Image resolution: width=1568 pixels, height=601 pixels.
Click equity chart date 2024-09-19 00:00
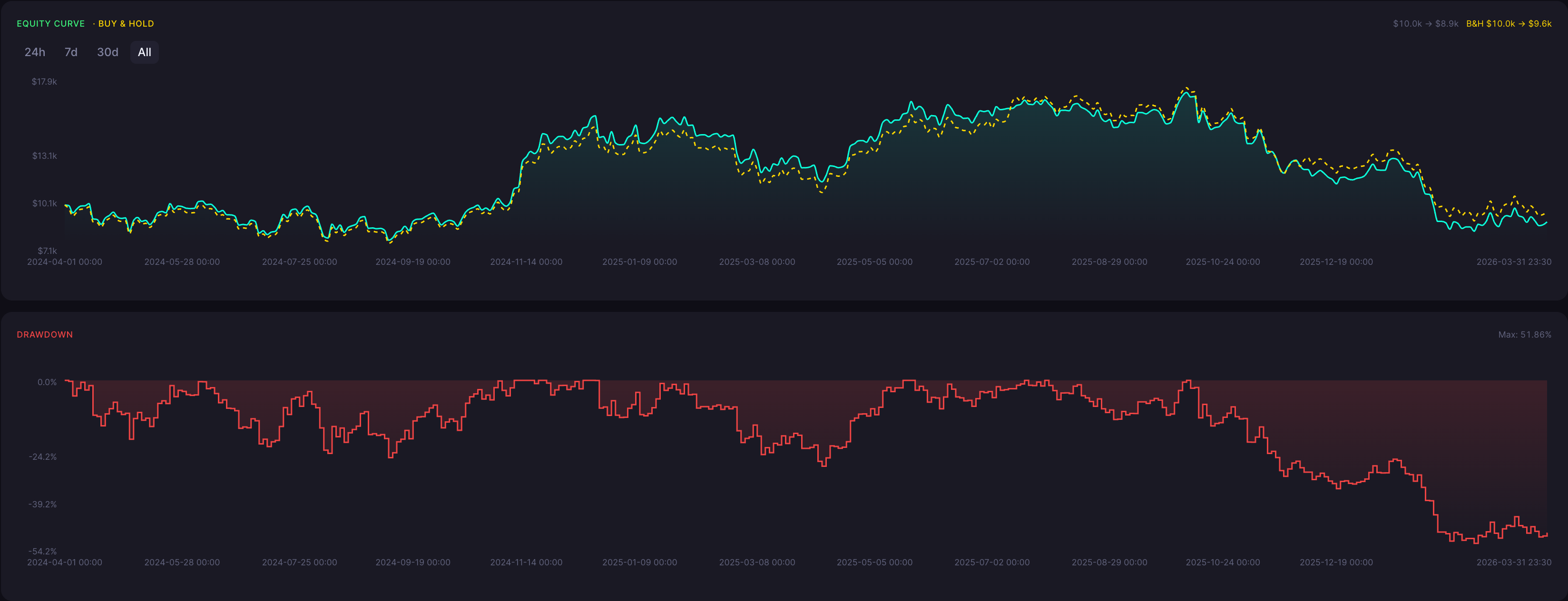[x=413, y=262]
